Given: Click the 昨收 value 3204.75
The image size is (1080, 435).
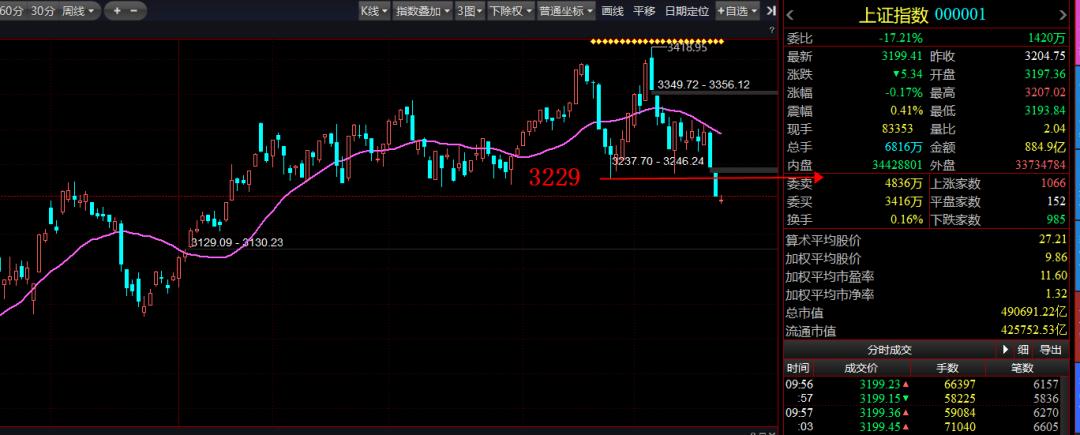Looking at the screenshot, I should tap(1044, 56).
